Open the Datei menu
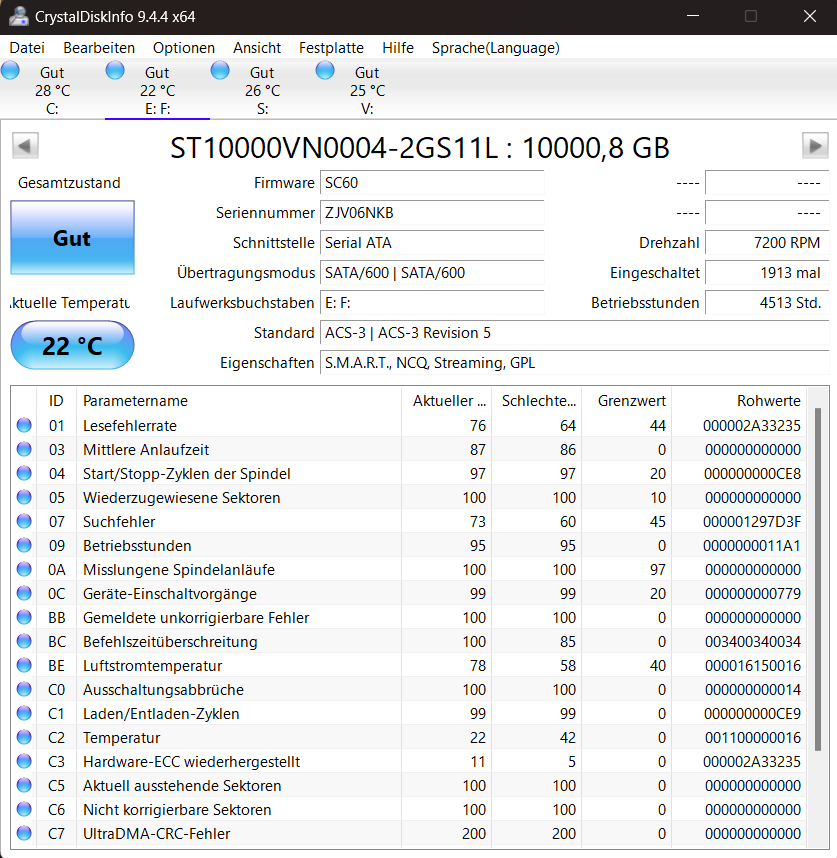 [27, 48]
